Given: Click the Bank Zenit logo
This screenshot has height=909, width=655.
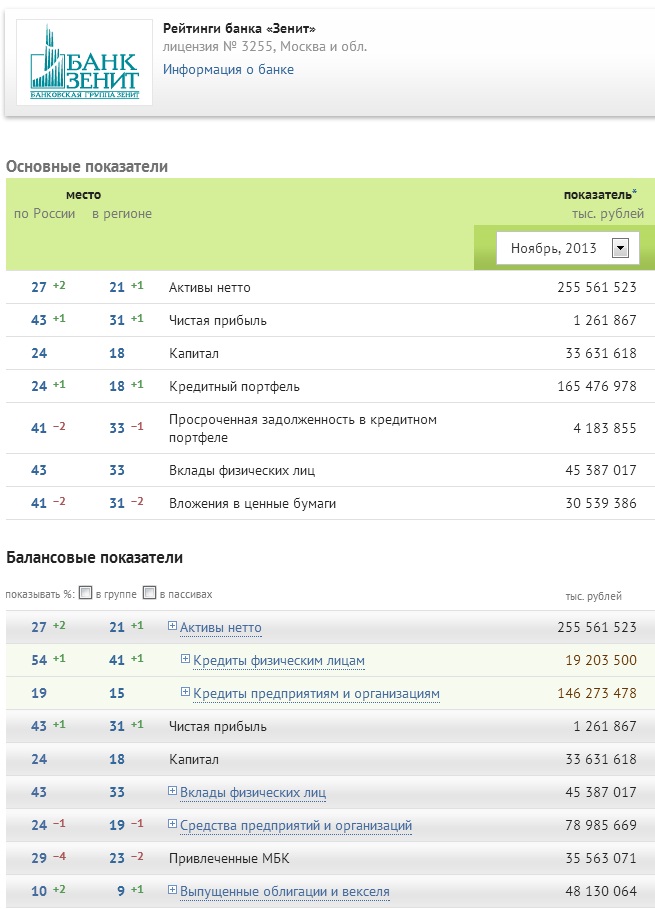Looking at the screenshot, I should pos(85,62).
